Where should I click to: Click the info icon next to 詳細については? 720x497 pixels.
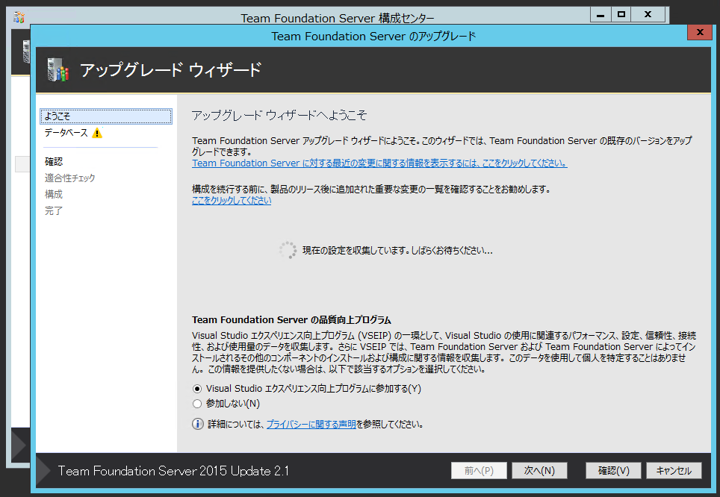tap(197, 424)
